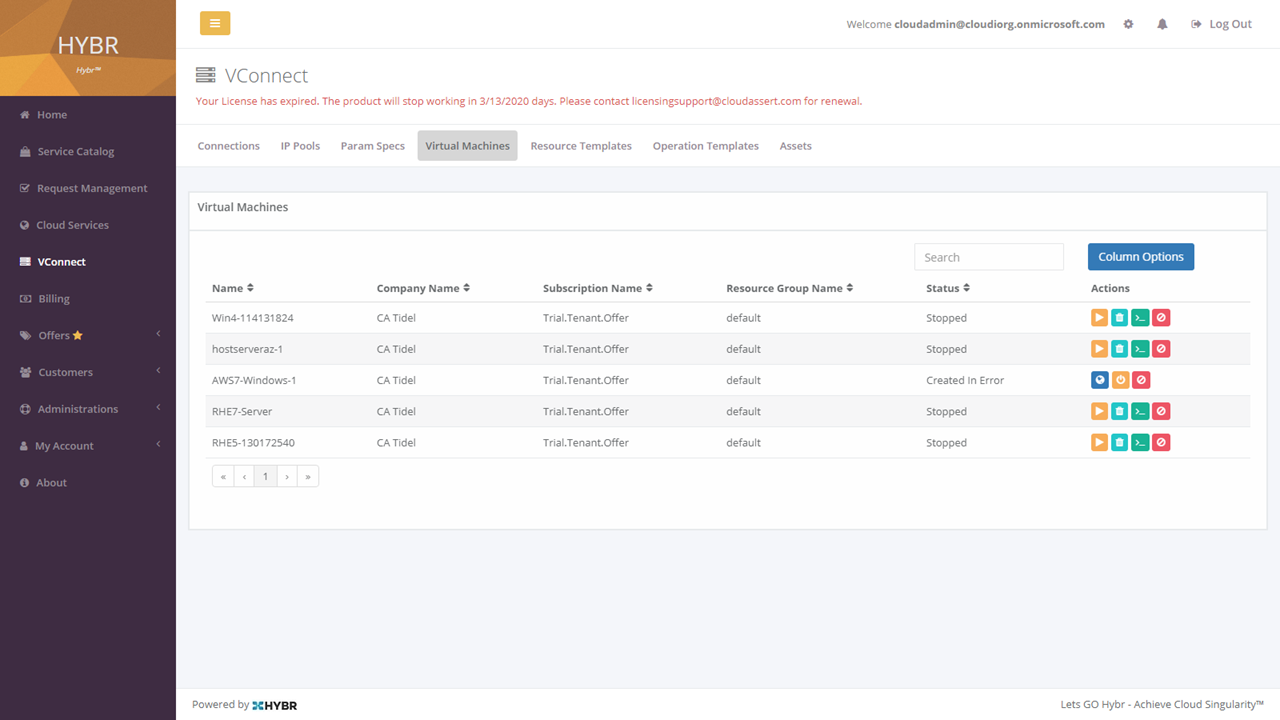Viewport: 1280px width, 720px height.
Task: Expand the Administrations sidebar menu
Action: pos(88,409)
